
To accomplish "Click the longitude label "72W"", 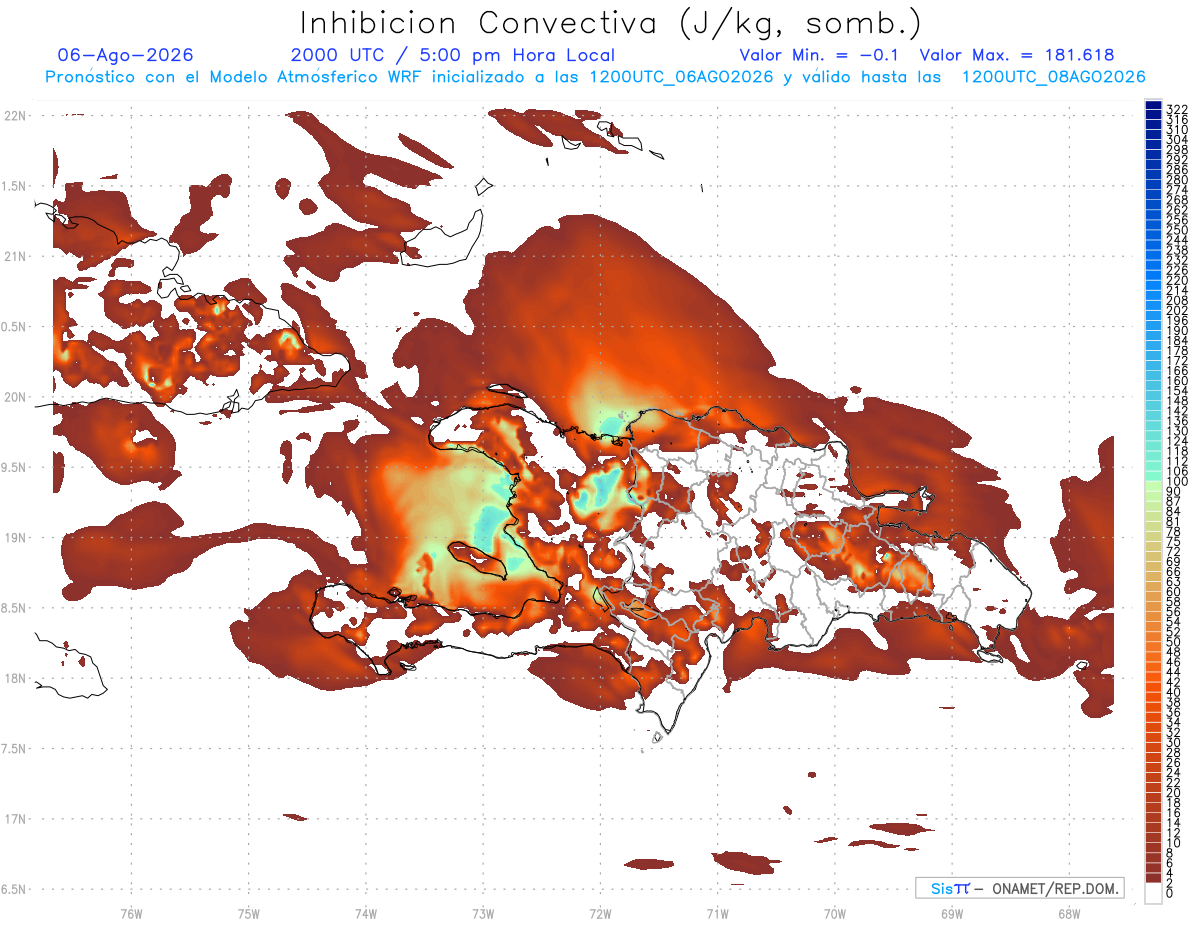I will click(x=600, y=914).
